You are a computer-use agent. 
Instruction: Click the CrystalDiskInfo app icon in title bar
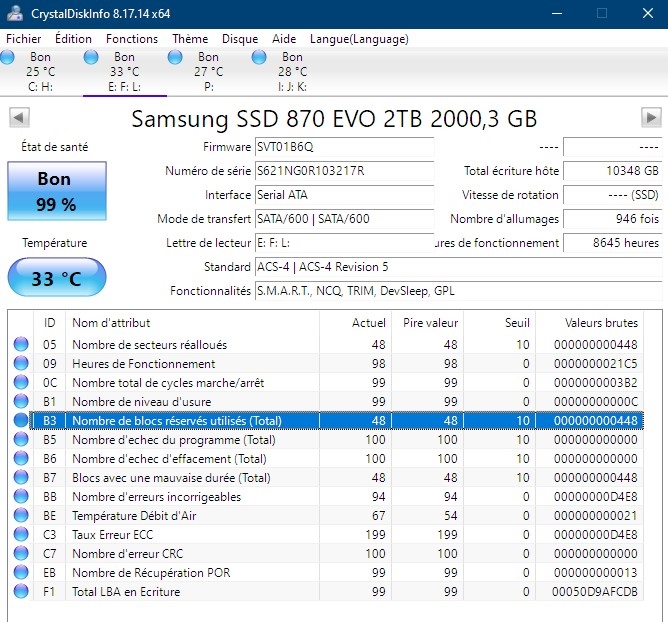(15, 13)
